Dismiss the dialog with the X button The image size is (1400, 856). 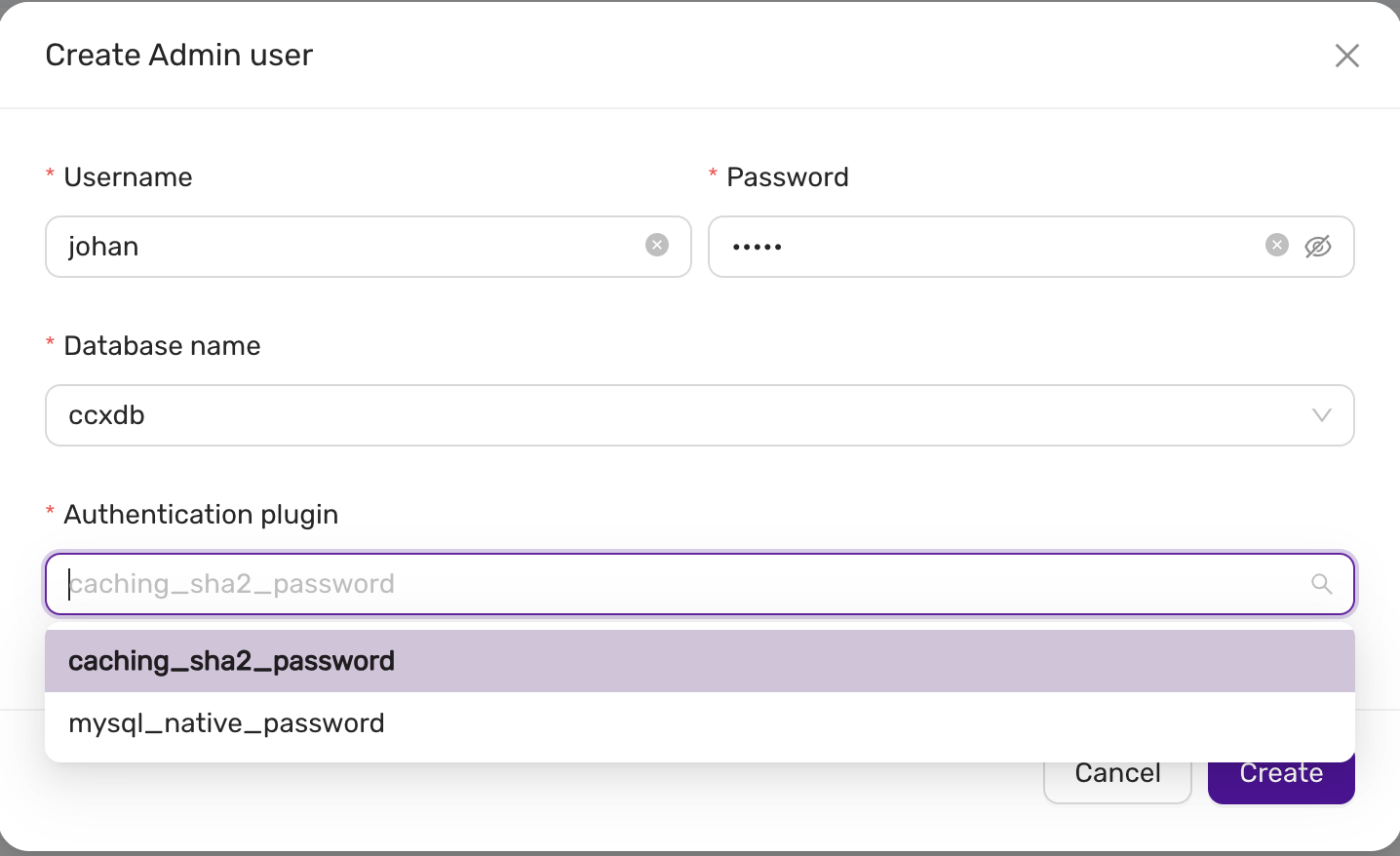click(x=1346, y=56)
